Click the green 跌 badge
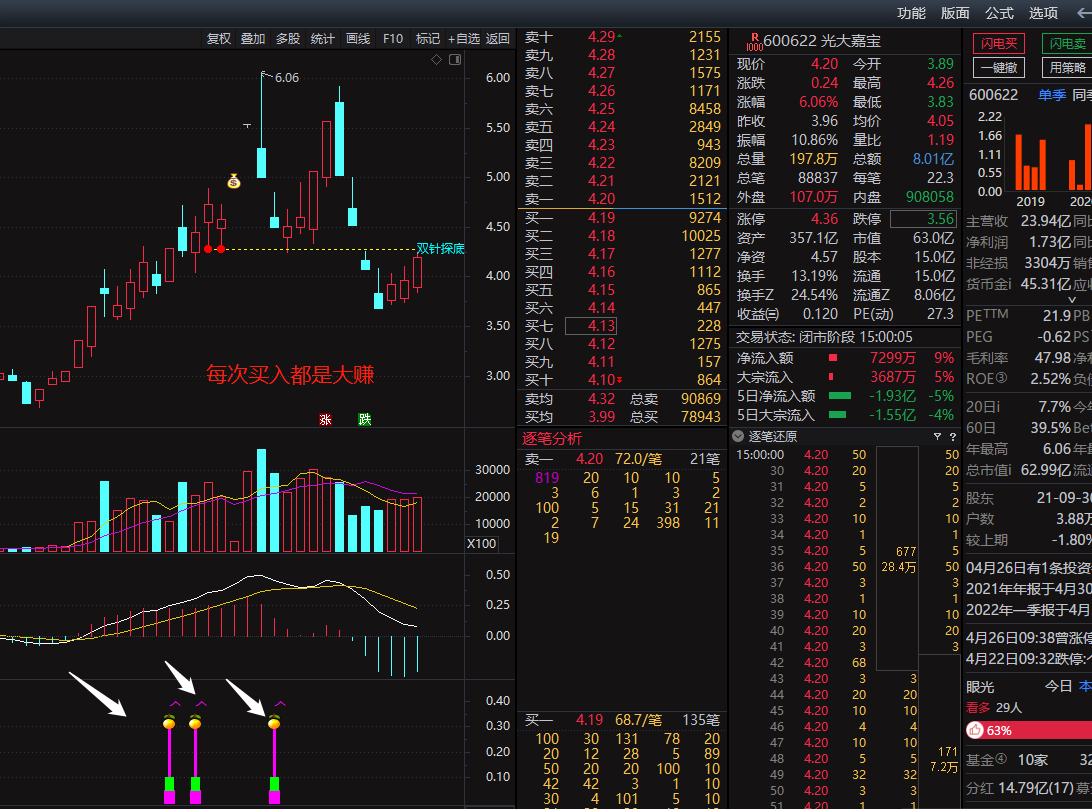The height and width of the screenshot is (809, 1092). click(x=364, y=419)
